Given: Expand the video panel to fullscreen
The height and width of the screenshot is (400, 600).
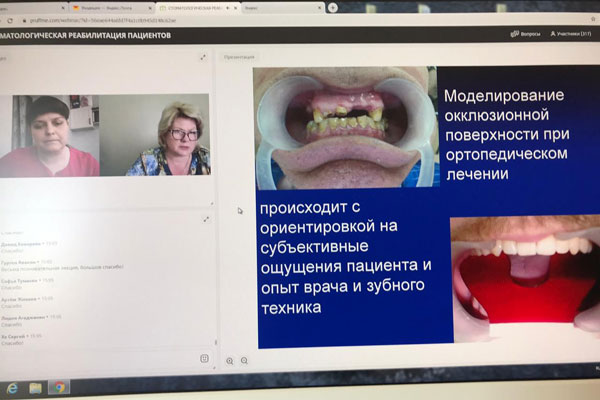Looking at the screenshot, I should [206, 57].
